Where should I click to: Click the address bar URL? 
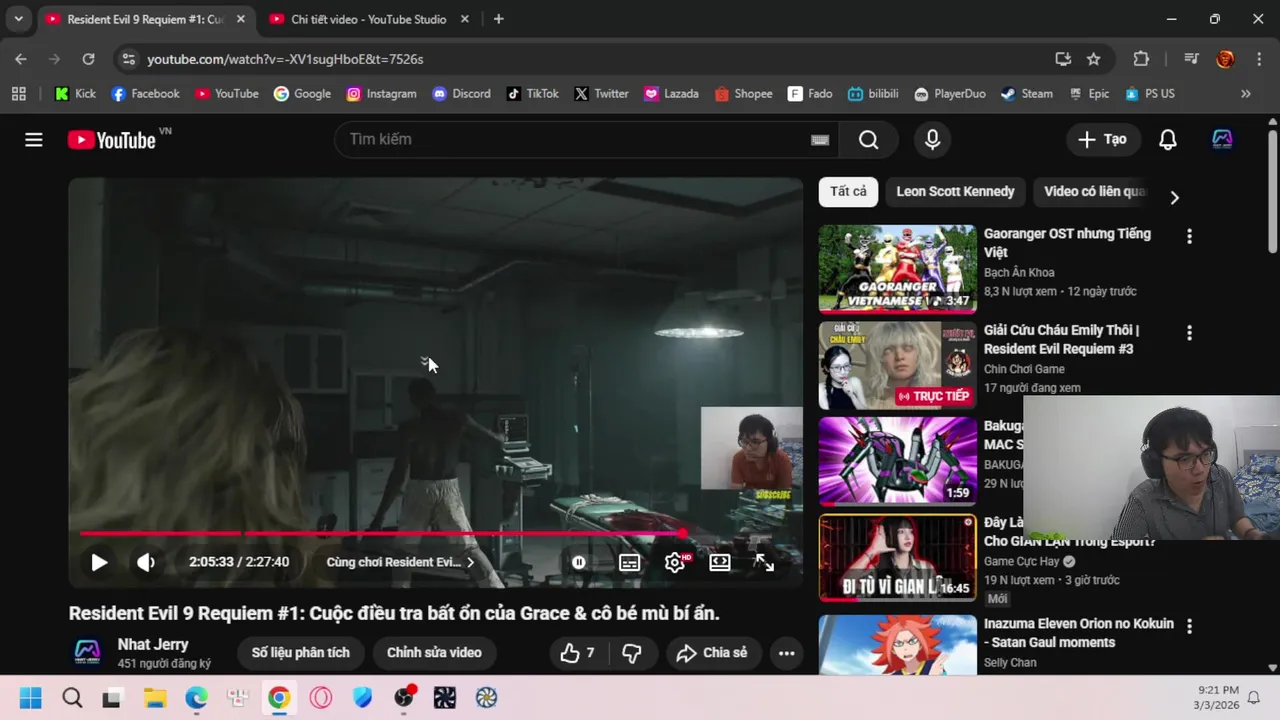click(x=285, y=59)
